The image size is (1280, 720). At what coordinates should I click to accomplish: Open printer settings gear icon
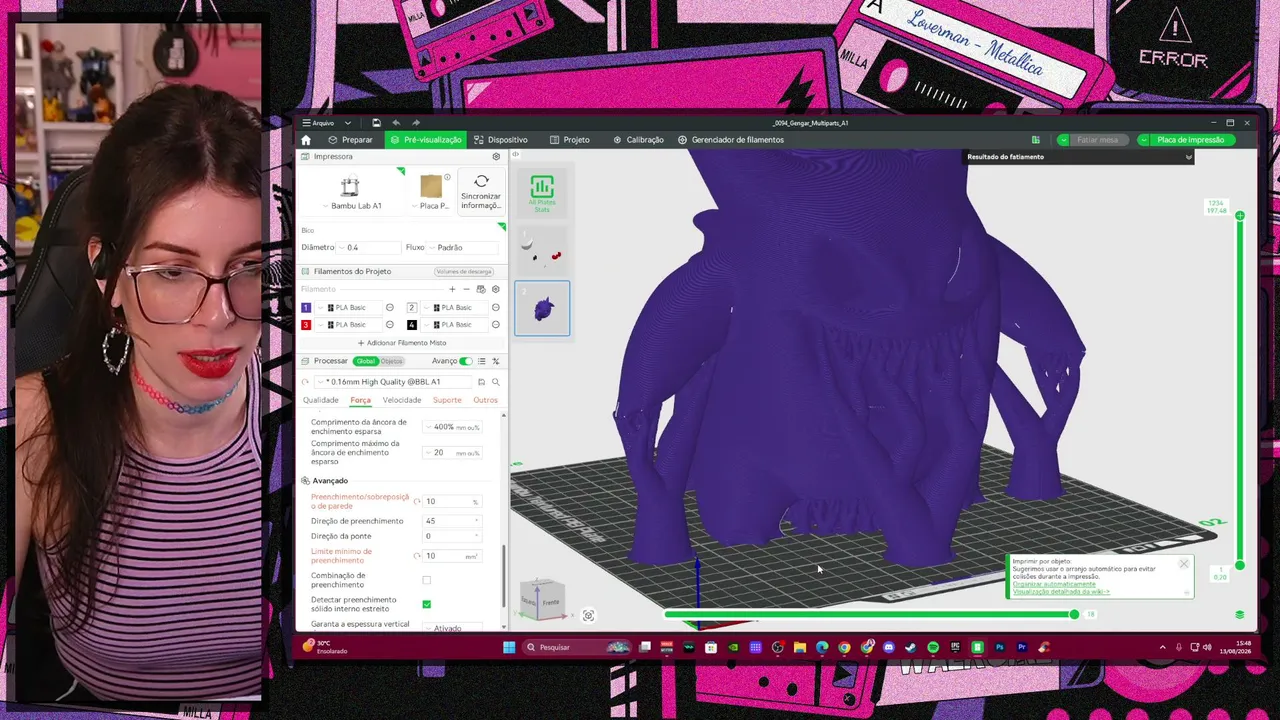(x=496, y=157)
